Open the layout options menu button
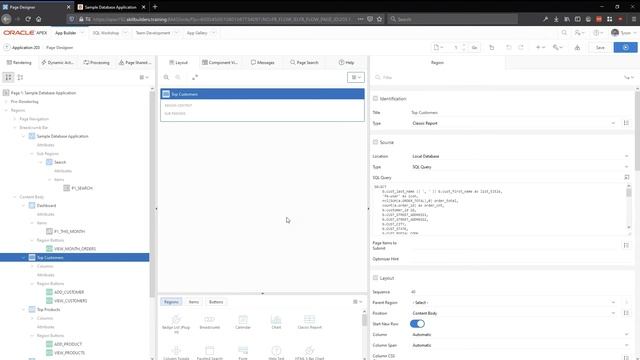Viewport: 640px width, 360px height. point(356,77)
